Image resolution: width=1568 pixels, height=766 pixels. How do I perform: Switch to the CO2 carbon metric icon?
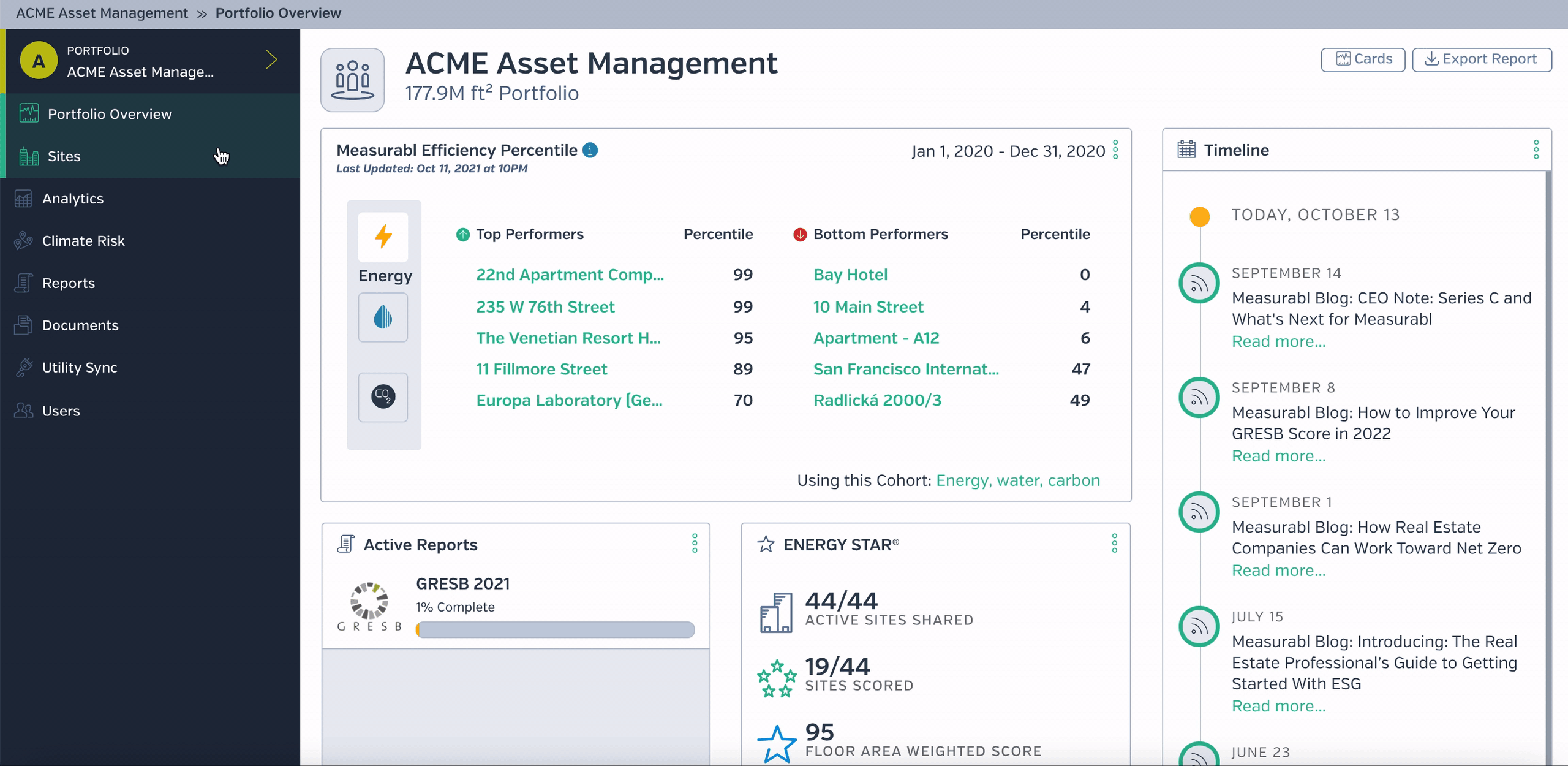[383, 396]
